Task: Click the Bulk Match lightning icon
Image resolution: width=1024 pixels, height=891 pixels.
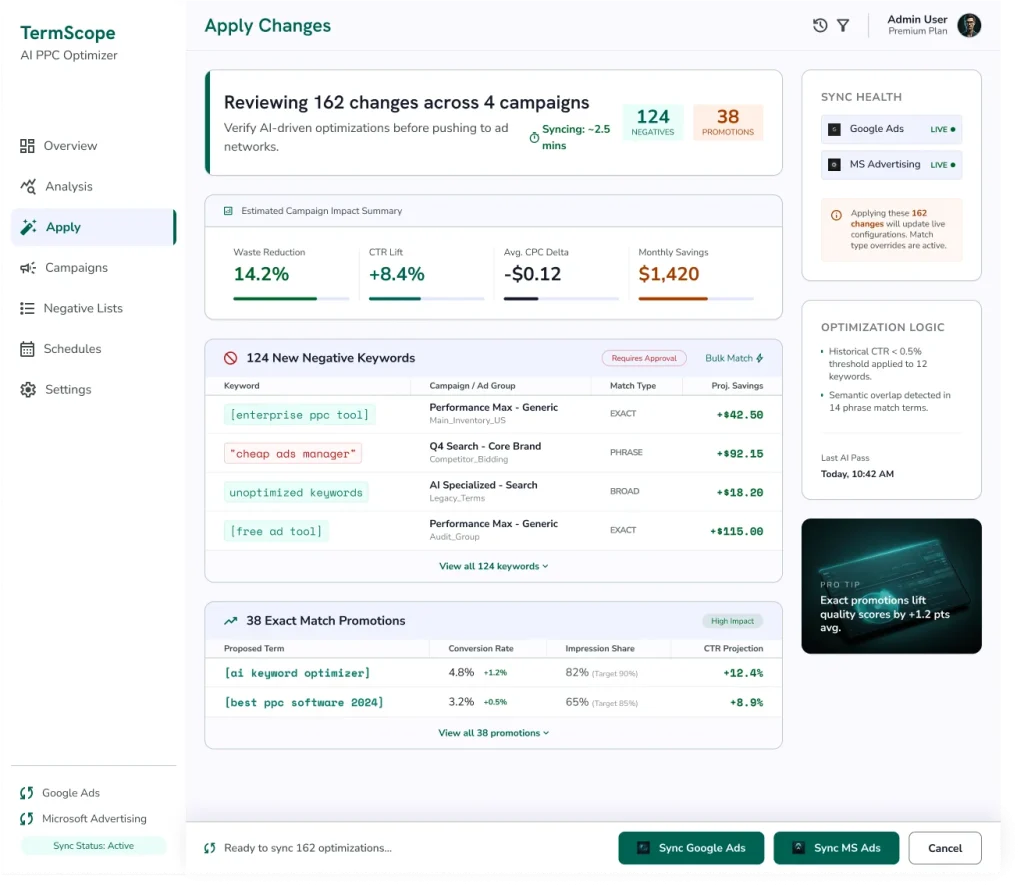Action: pos(759,358)
